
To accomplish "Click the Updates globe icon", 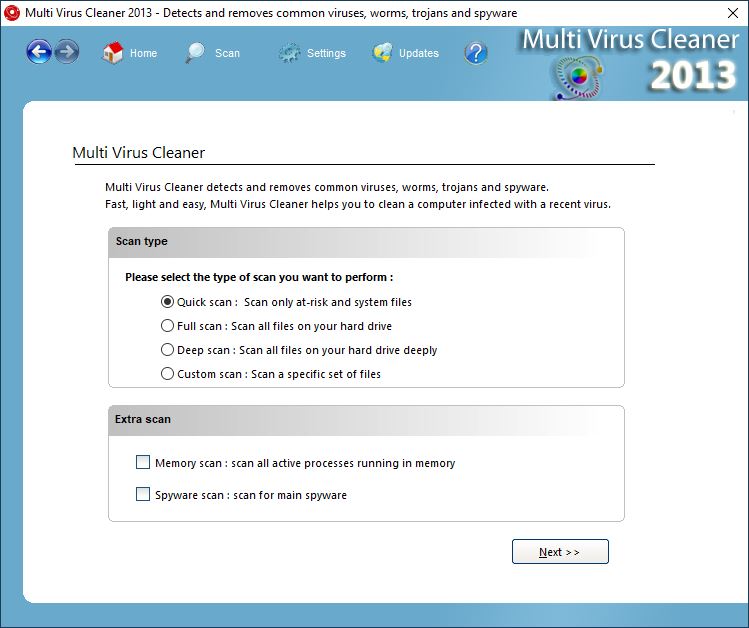I will pyautogui.click(x=382, y=53).
